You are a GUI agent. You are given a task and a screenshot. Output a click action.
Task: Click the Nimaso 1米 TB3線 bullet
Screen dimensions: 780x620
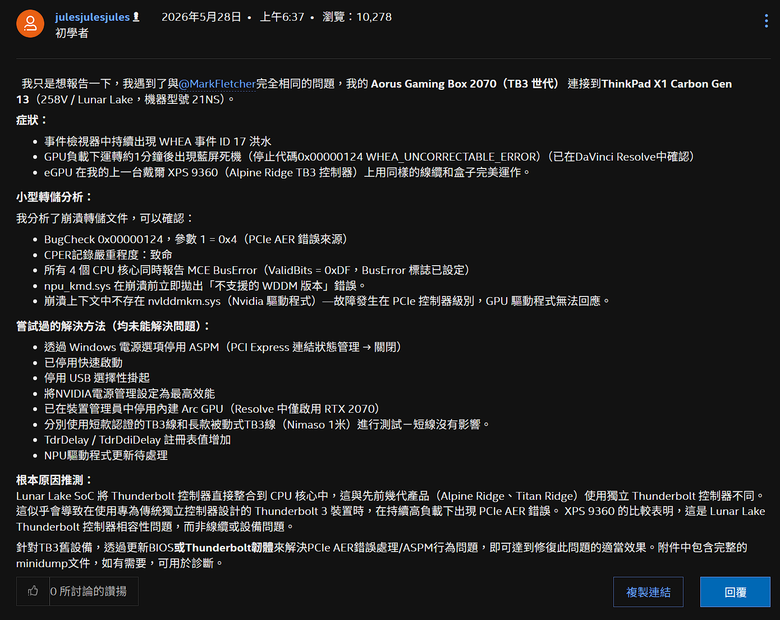[x=267, y=424]
